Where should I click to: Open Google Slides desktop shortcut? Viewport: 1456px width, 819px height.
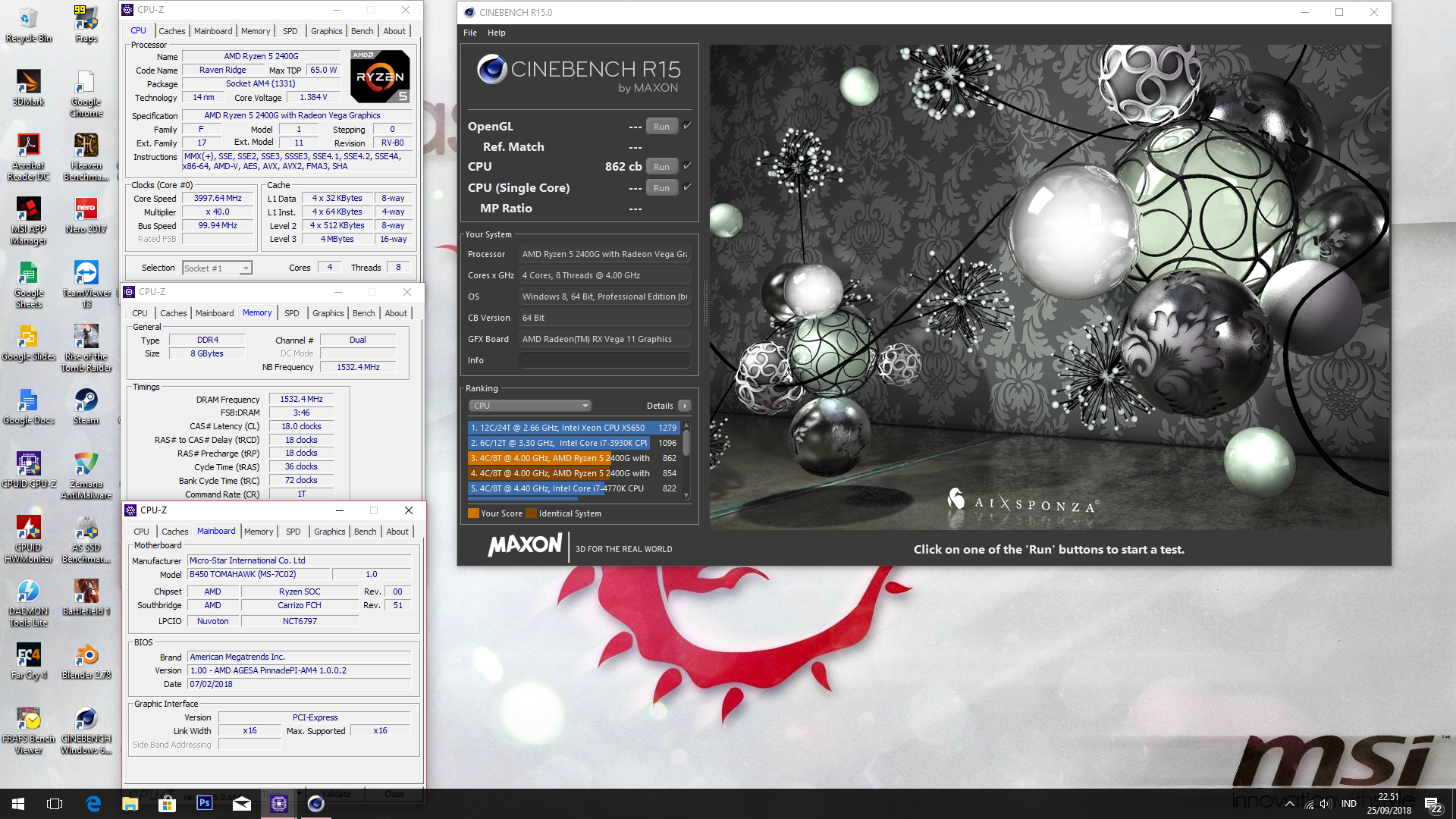(x=29, y=343)
